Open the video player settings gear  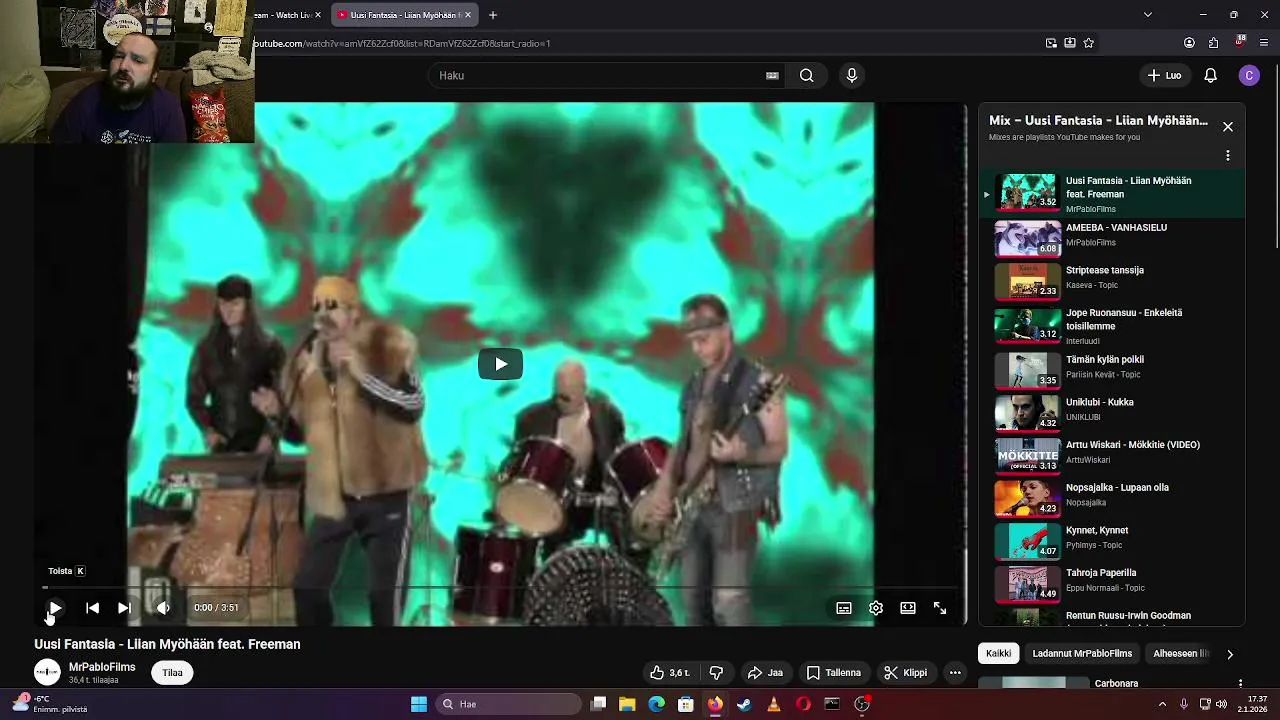point(876,608)
